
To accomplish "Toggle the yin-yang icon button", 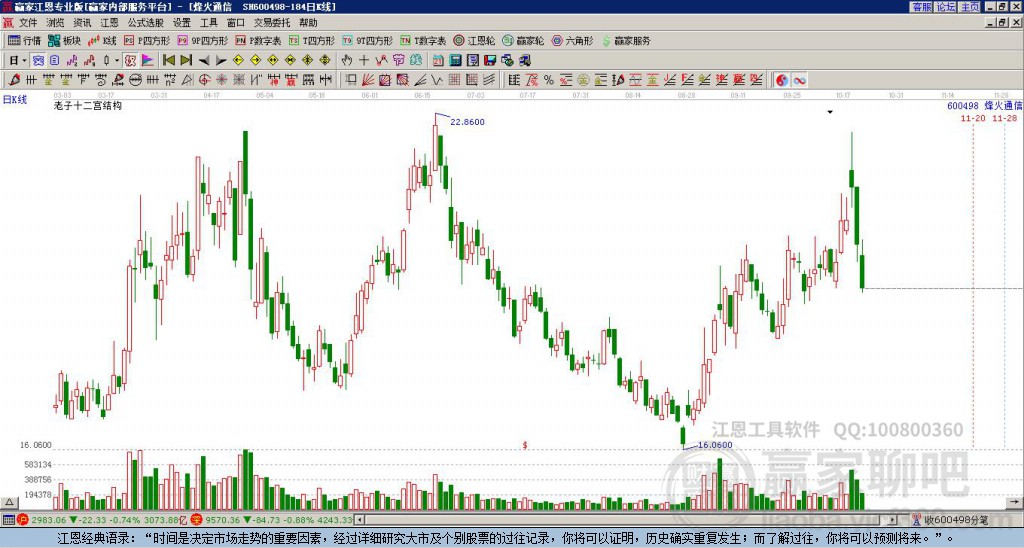I will [782, 80].
